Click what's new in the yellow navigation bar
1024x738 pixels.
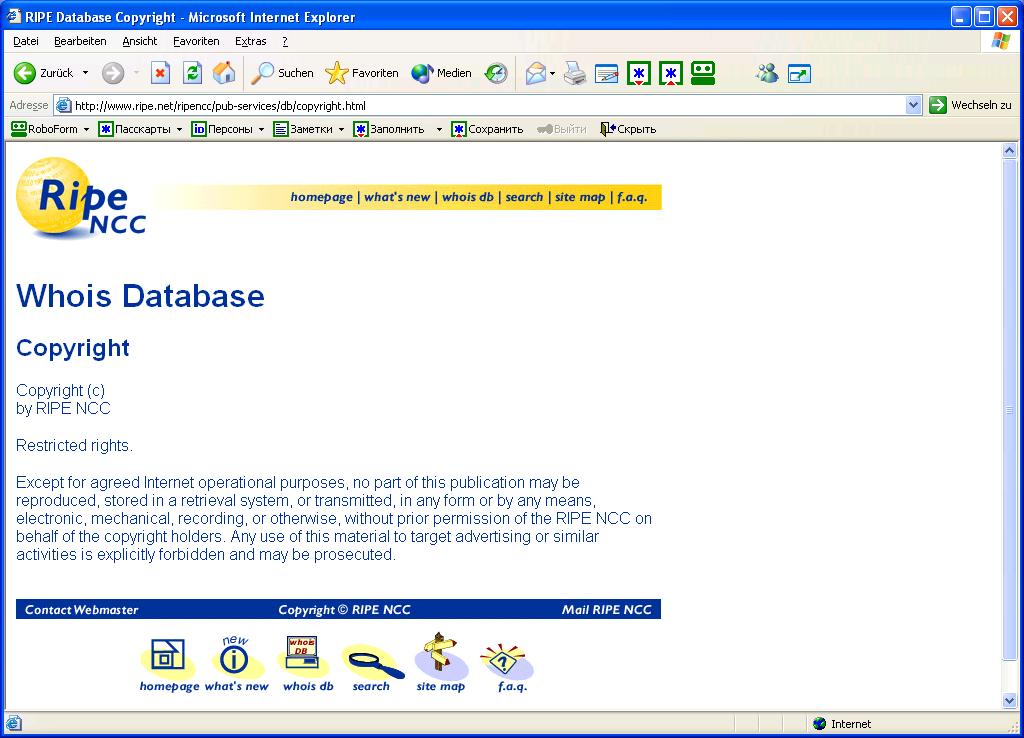397,197
